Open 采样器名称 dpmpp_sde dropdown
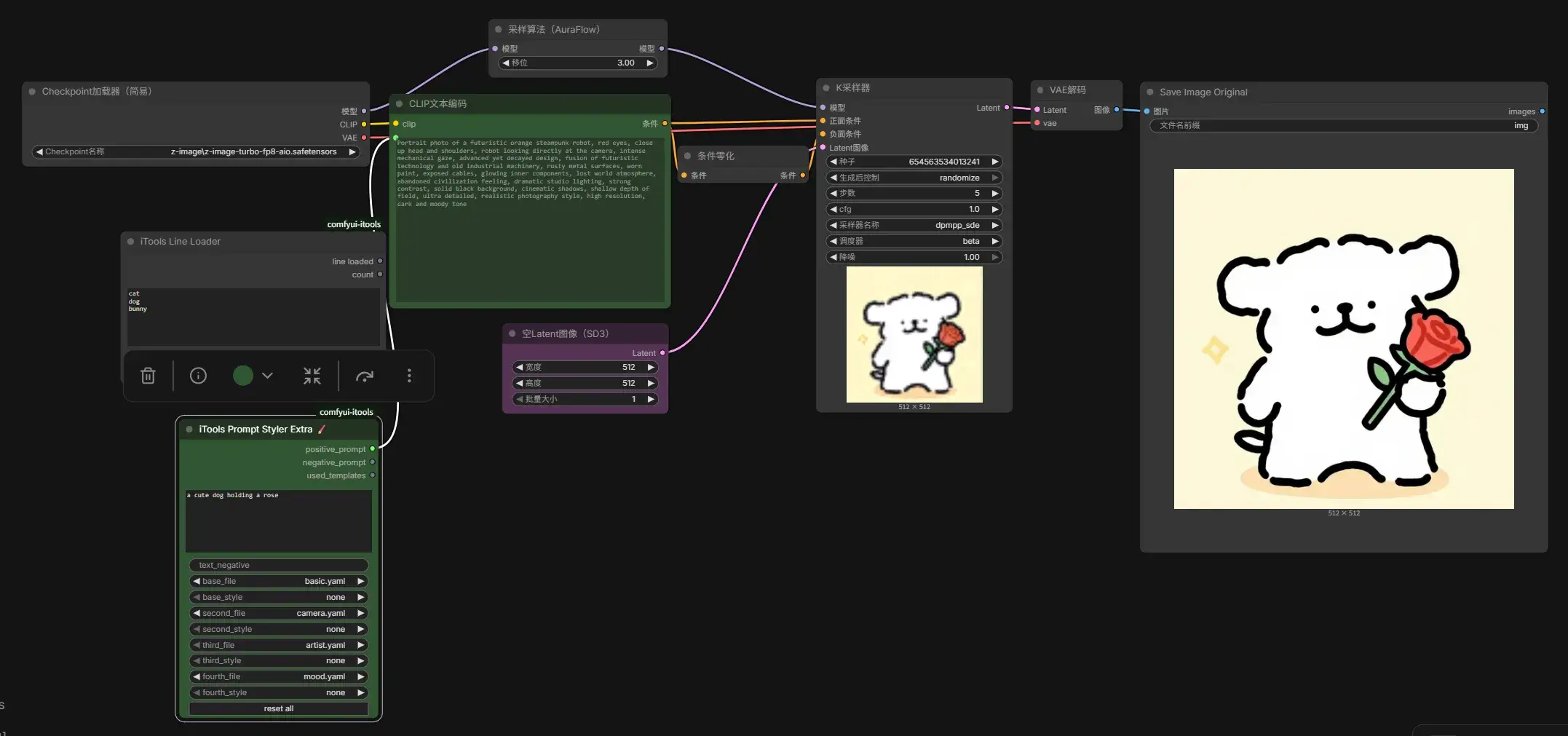Image resolution: width=1568 pixels, height=736 pixels. point(914,225)
